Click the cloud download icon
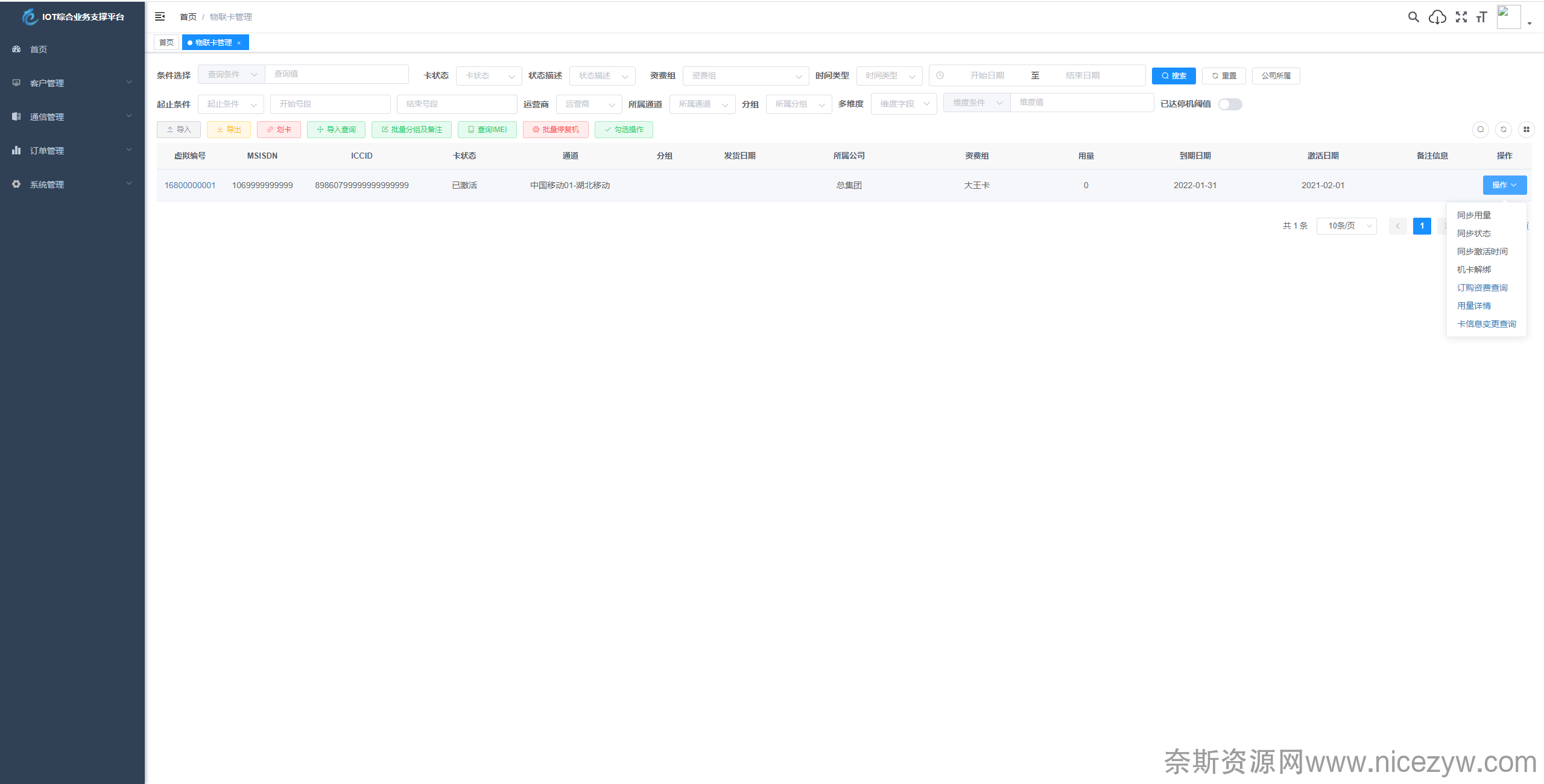This screenshot has width=1544, height=784. coord(1437,17)
